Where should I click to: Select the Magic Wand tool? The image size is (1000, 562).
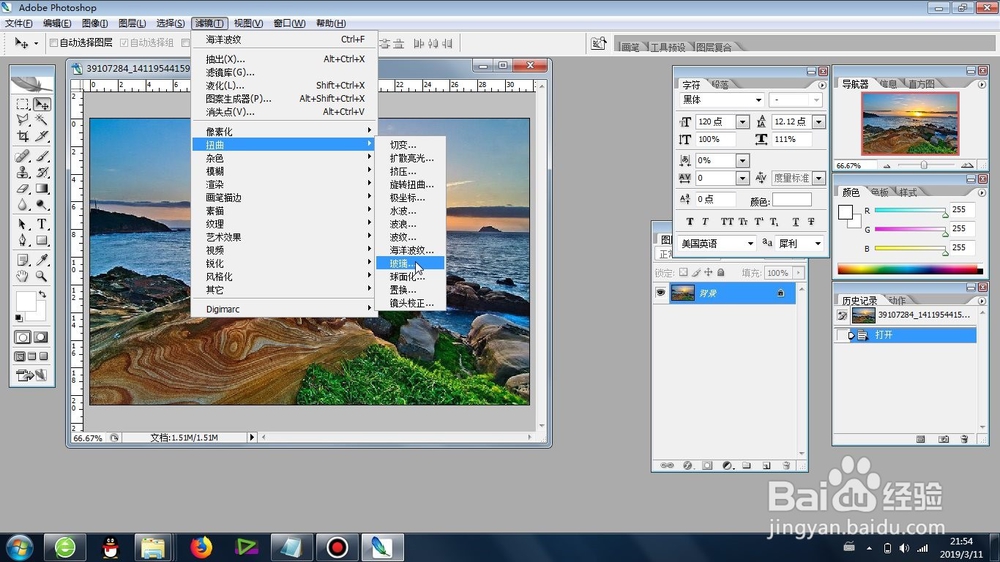click(x=42, y=120)
